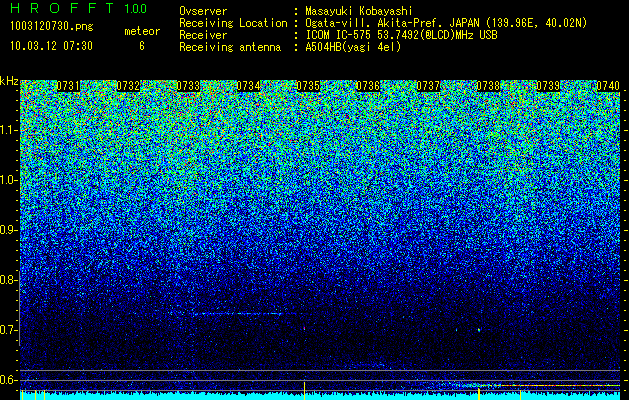Select the meteor count value 6
This screenshot has height=400, width=629.
pyautogui.click(x=142, y=46)
